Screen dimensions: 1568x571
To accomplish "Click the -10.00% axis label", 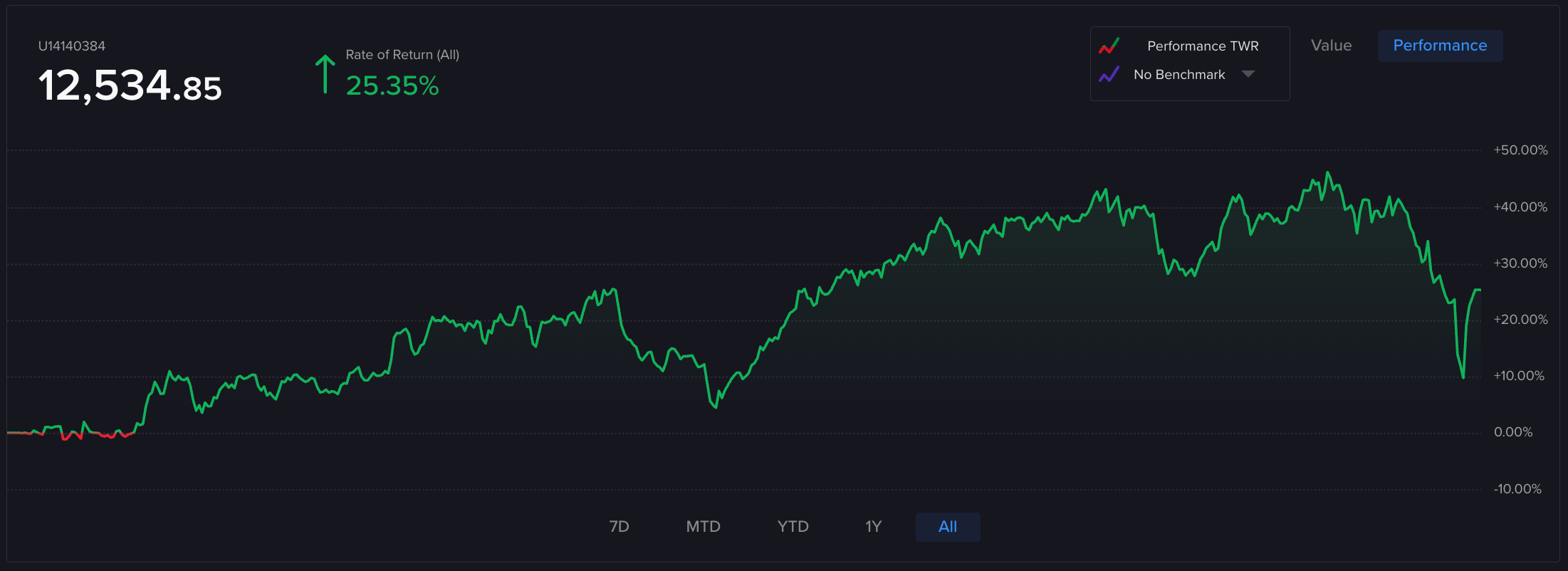I will click(1517, 489).
